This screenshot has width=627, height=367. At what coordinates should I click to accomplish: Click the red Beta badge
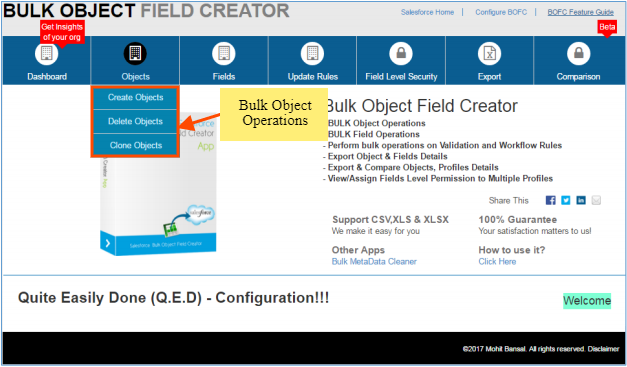(x=607, y=27)
